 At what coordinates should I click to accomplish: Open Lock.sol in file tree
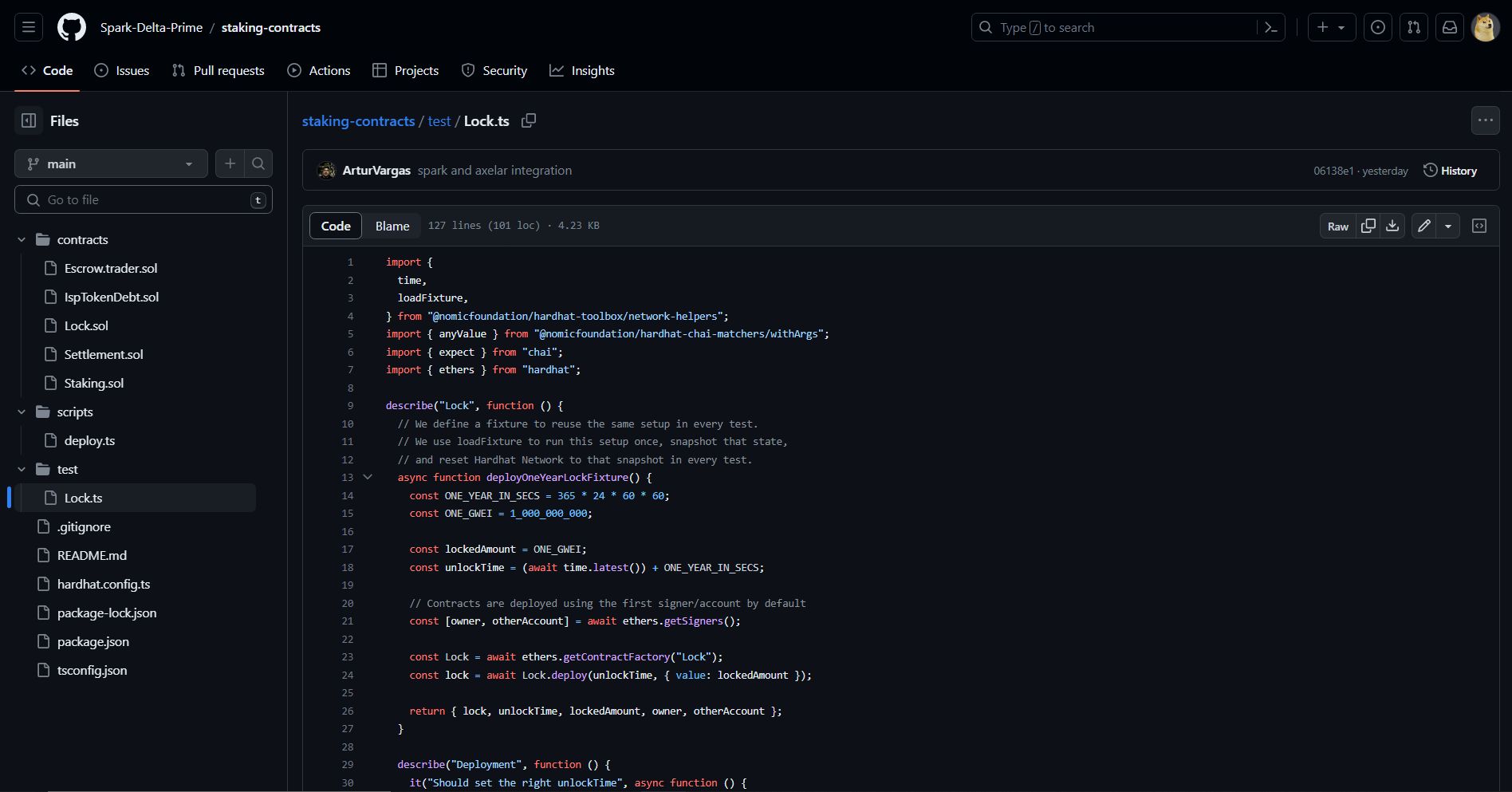pyautogui.click(x=86, y=325)
